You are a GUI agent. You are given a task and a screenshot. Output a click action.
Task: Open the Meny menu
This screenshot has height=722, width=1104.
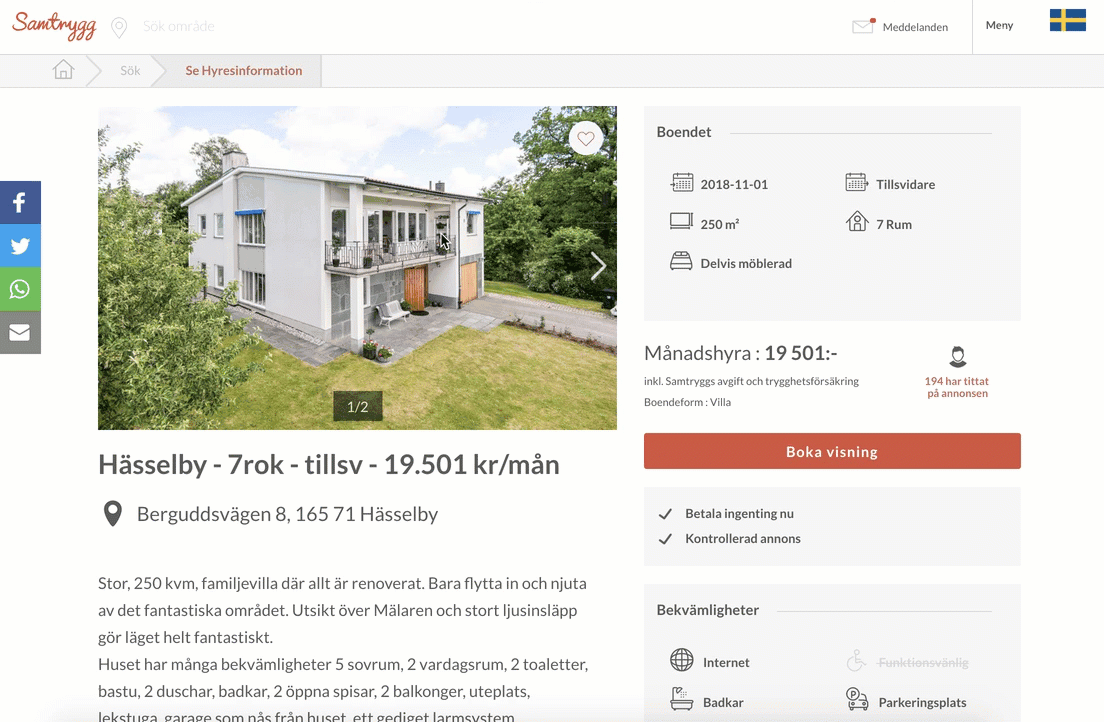[x=999, y=25]
